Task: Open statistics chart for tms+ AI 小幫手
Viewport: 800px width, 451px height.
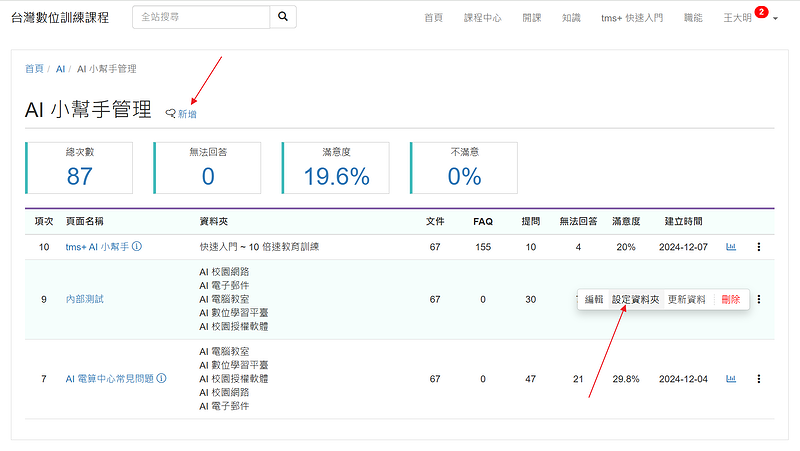Action: click(x=731, y=246)
